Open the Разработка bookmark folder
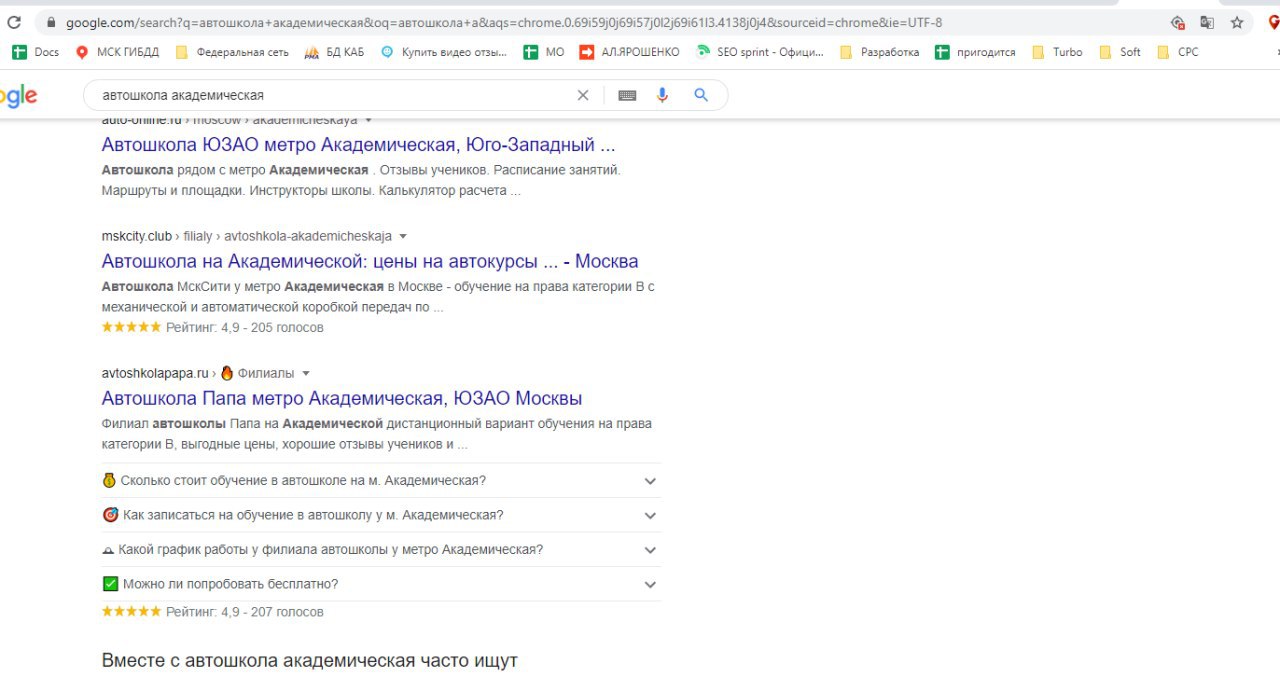 (879, 52)
